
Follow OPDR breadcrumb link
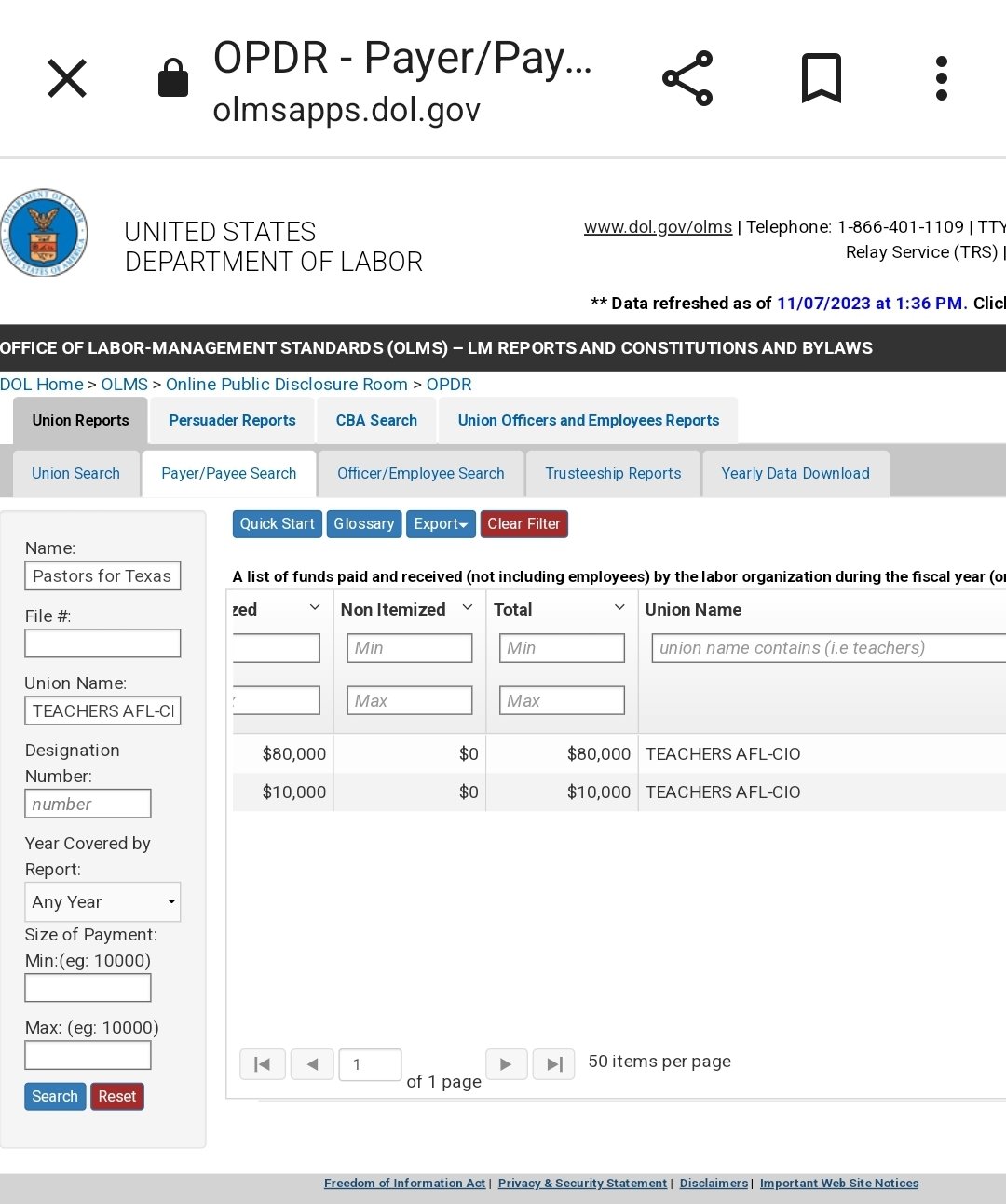click(449, 385)
